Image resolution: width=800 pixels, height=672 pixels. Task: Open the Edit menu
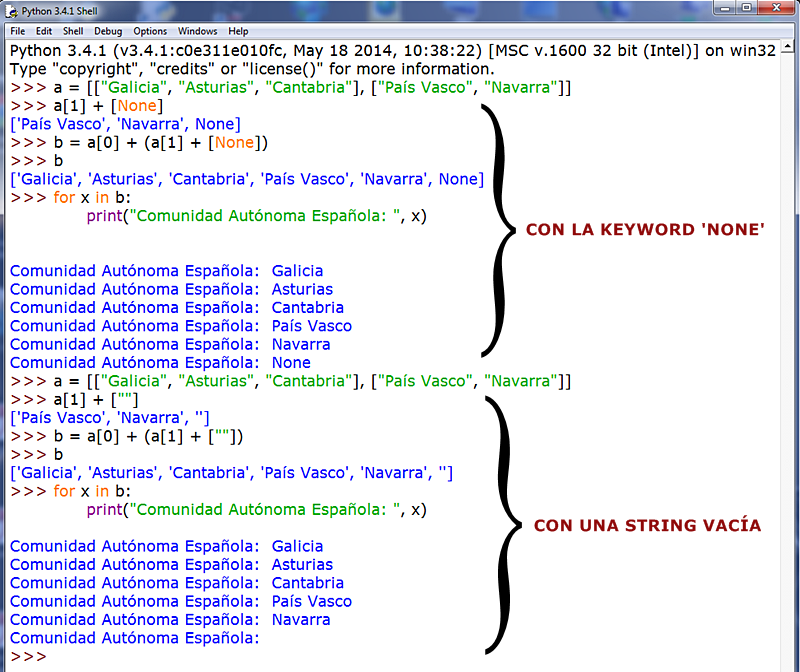tap(44, 31)
